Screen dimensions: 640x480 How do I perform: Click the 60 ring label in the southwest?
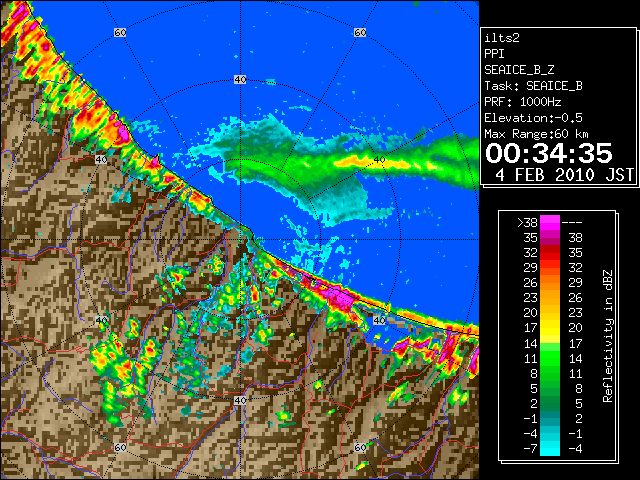point(120,448)
